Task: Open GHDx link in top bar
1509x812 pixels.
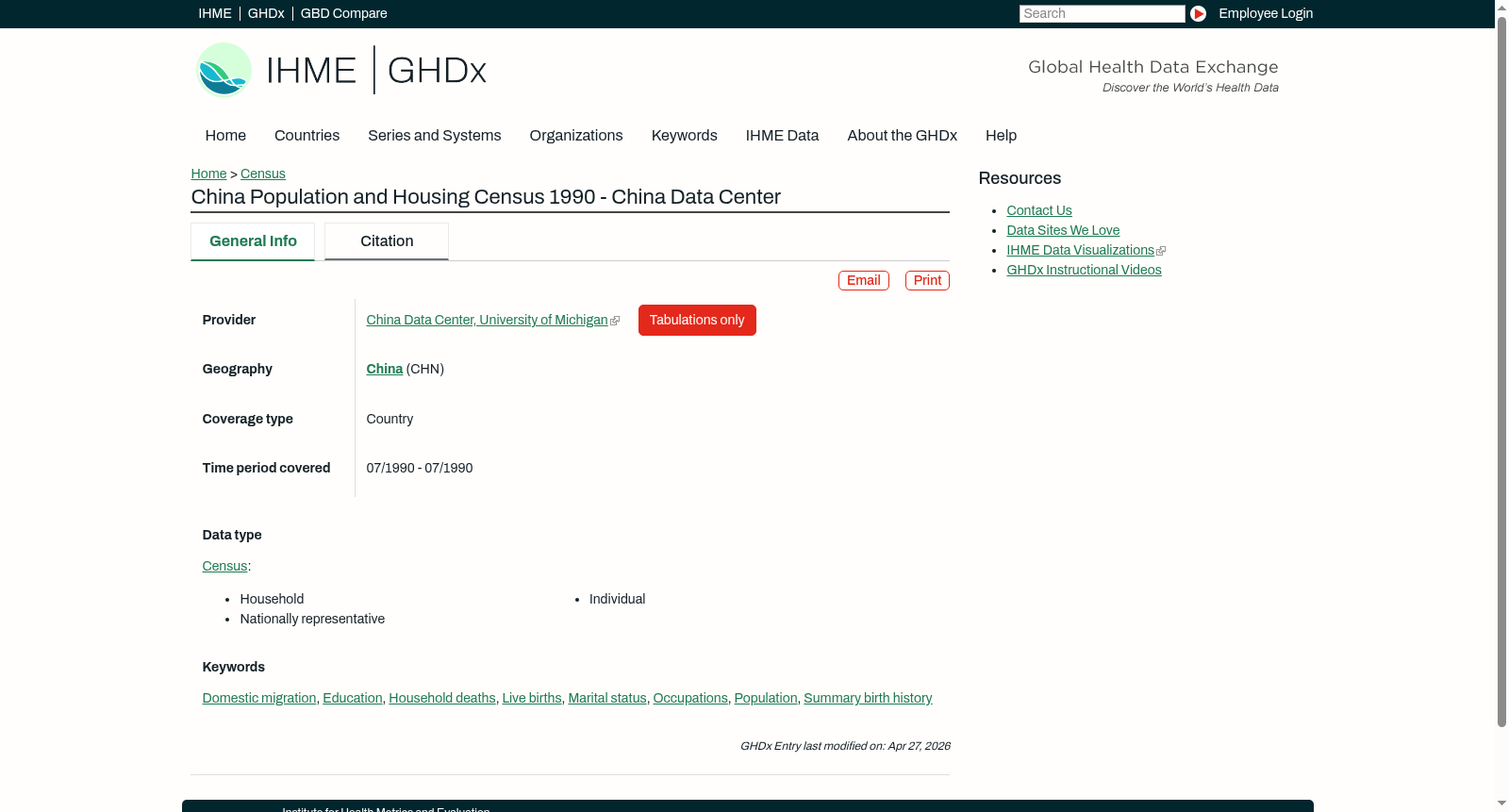Action: (x=266, y=13)
